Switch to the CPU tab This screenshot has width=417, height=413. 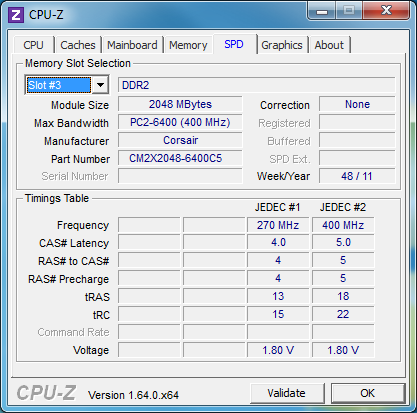pyautogui.click(x=33, y=45)
